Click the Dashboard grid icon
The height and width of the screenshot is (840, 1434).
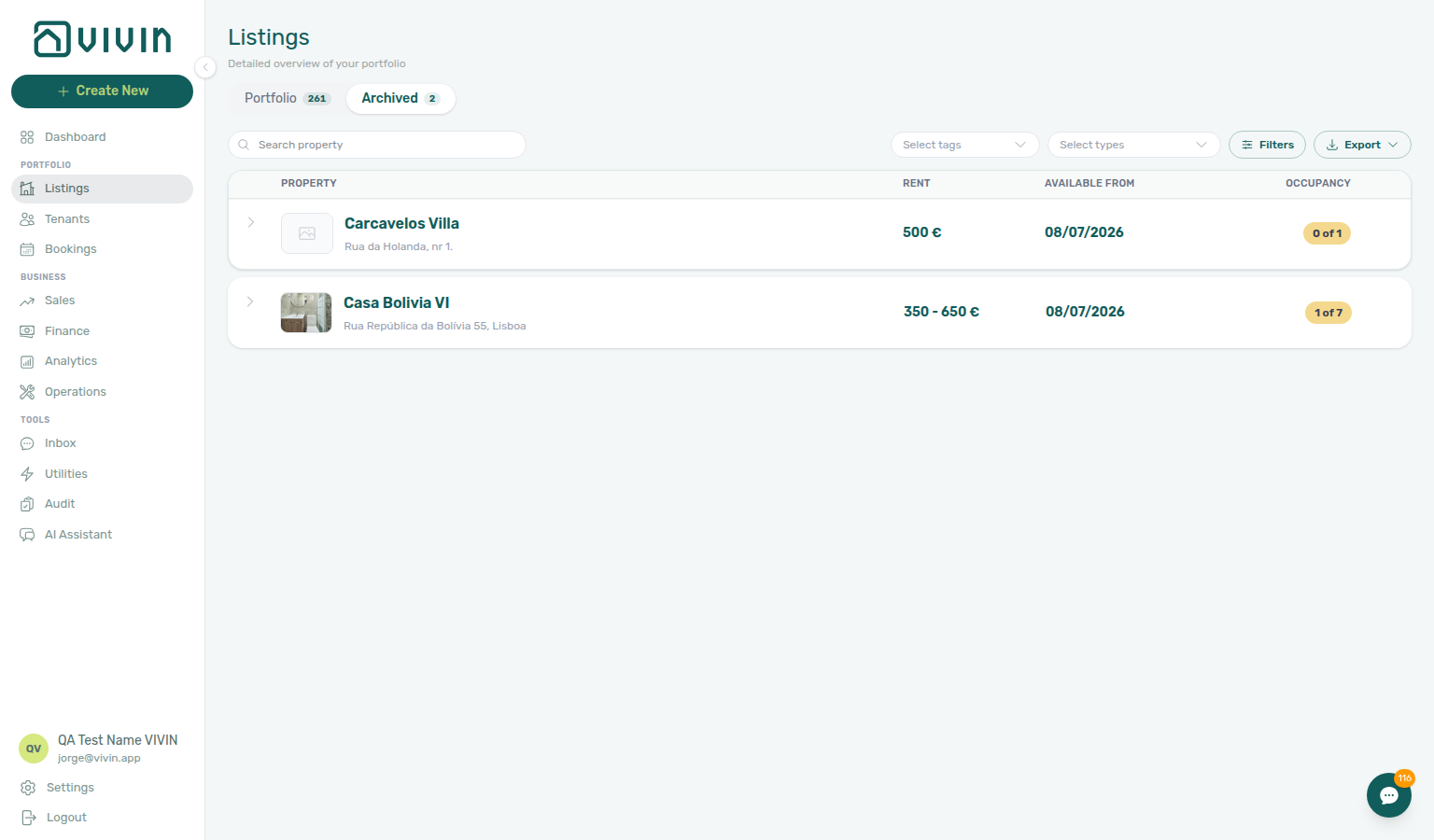27,137
